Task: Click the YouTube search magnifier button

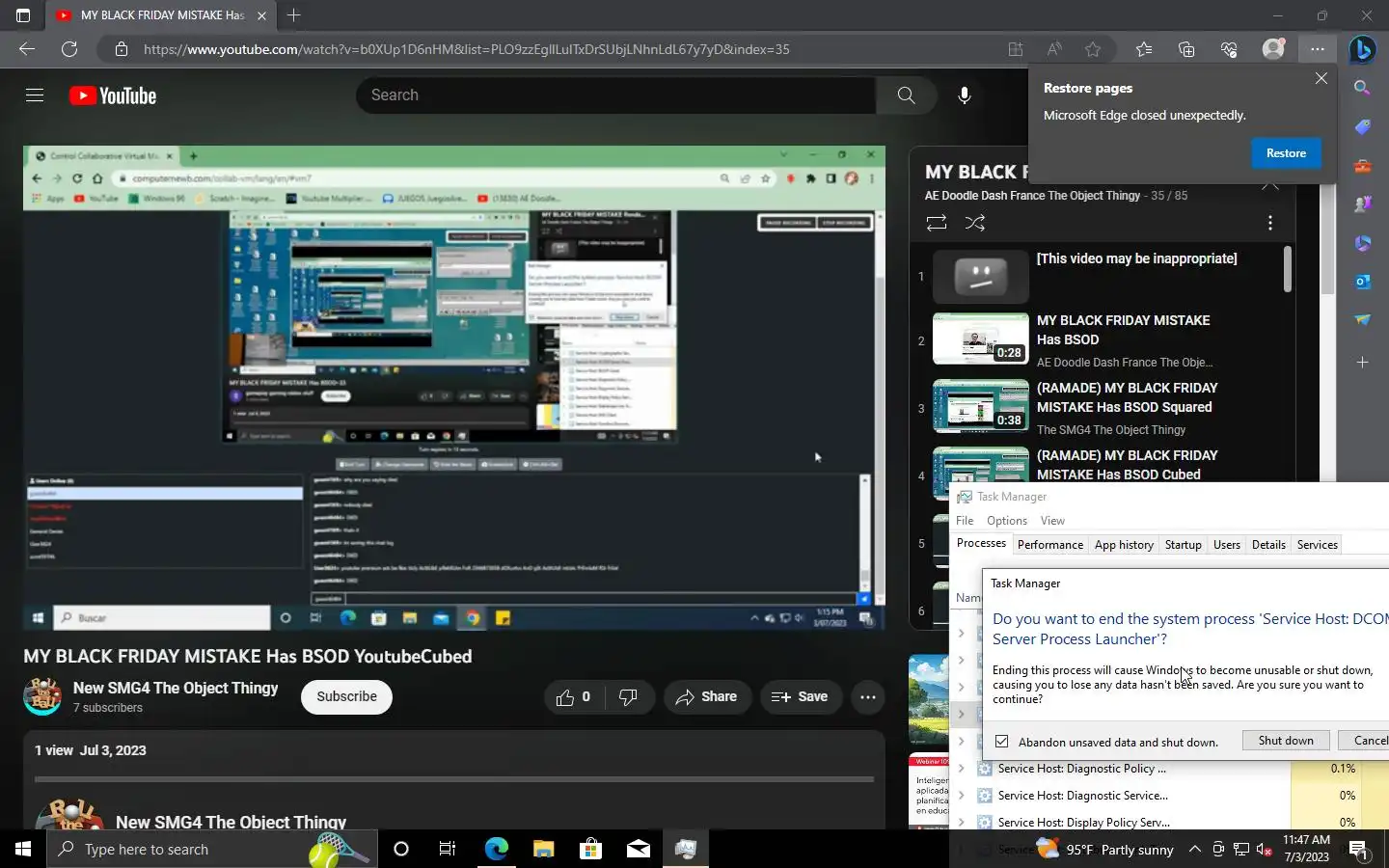Action: (x=906, y=95)
